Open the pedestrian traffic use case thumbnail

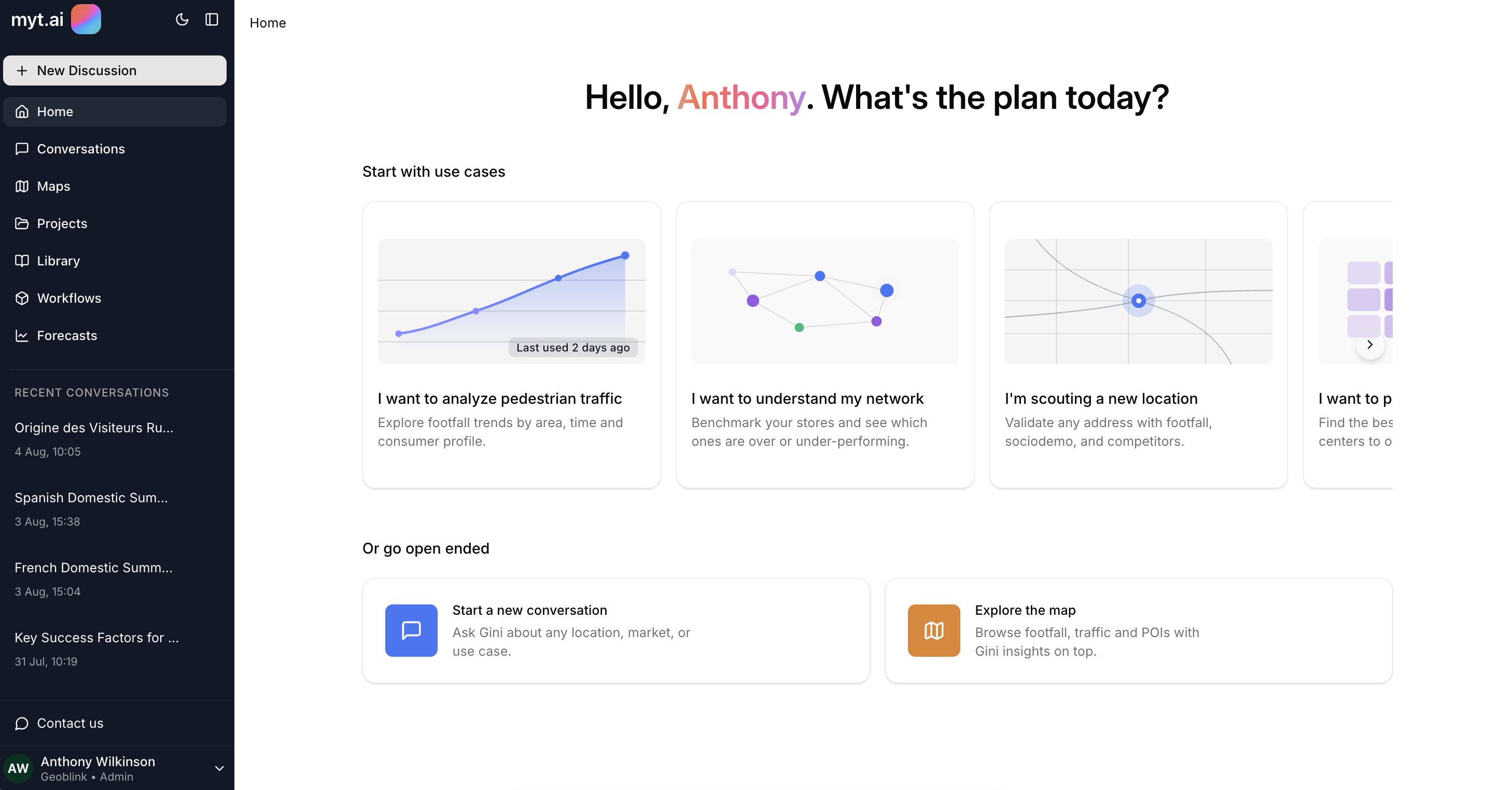pos(511,301)
